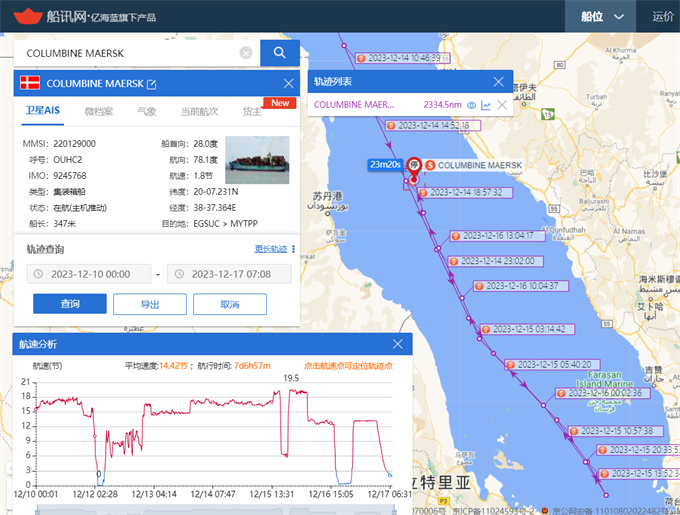Click the 2023-12-14 18:57:32 track label
The width and height of the screenshot is (680, 515).
click(x=465, y=192)
